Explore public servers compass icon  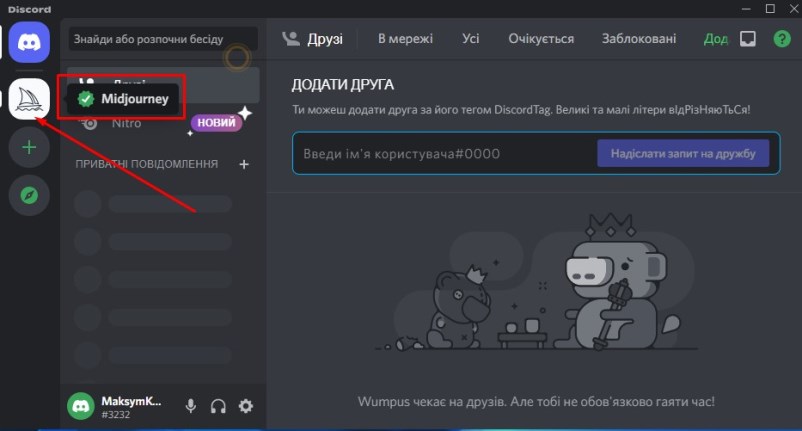coord(29,195)
